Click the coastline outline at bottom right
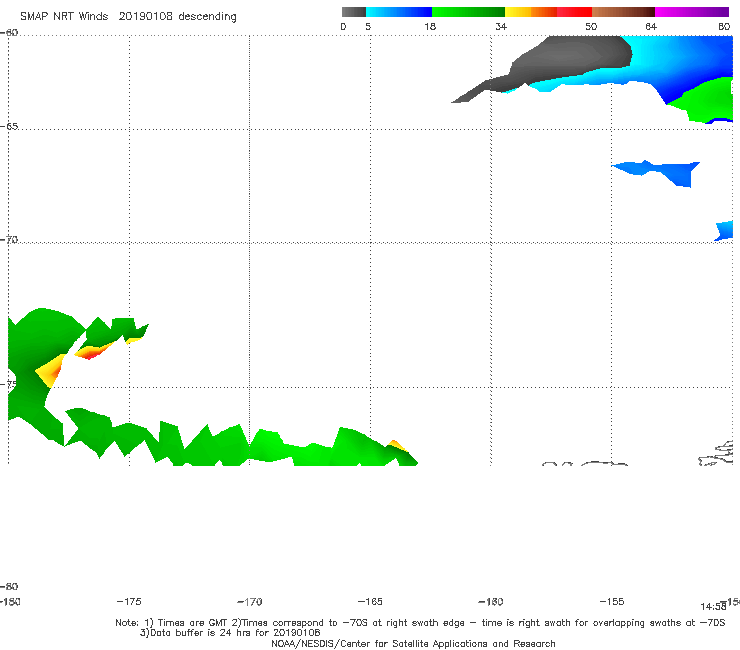This screenshot has height=650, width=740. tap(717, 454)
